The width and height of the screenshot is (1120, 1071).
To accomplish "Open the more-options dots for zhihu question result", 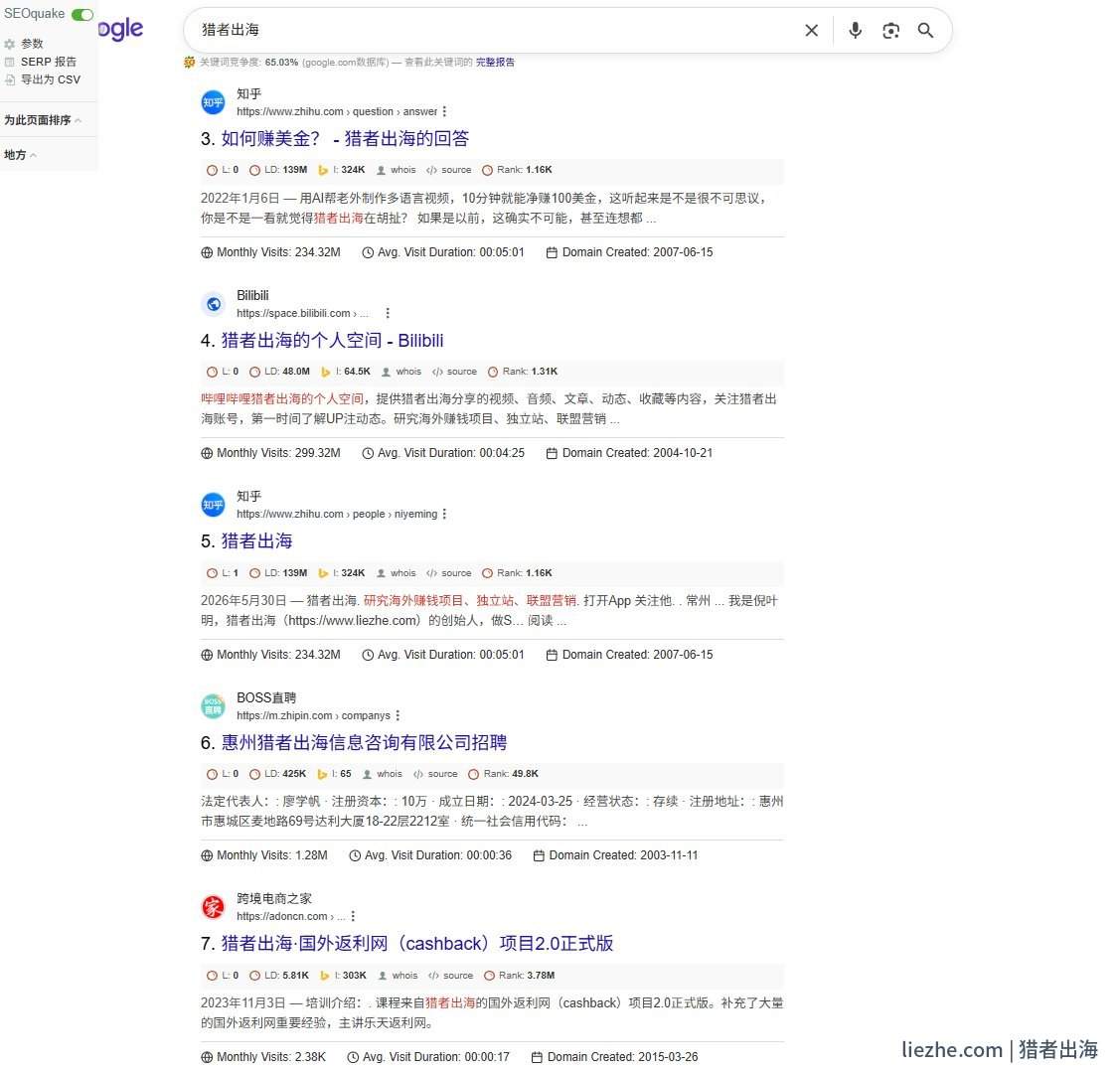I will click(x=444, y=111).
